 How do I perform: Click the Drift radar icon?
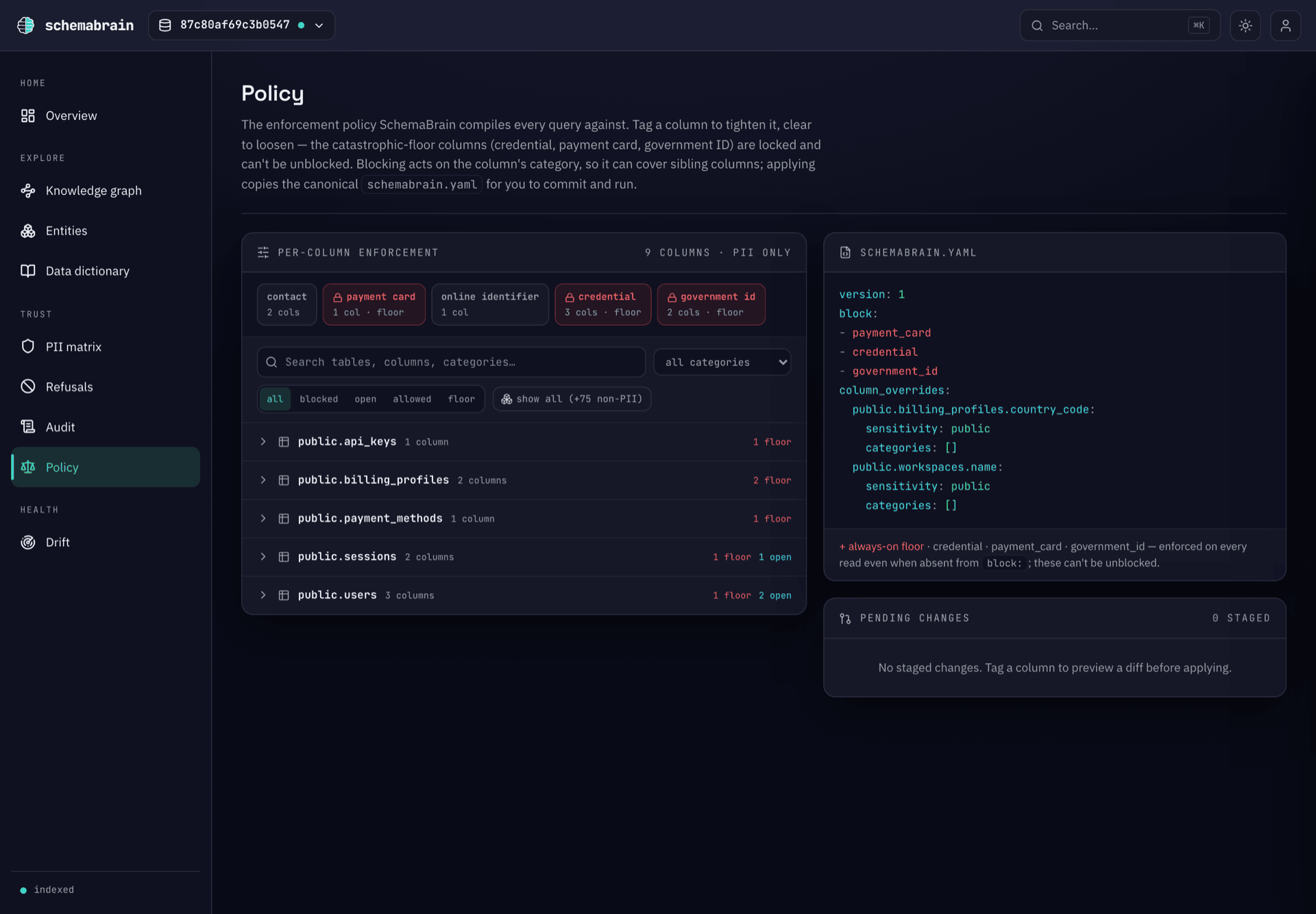click(x=27, y=542)
